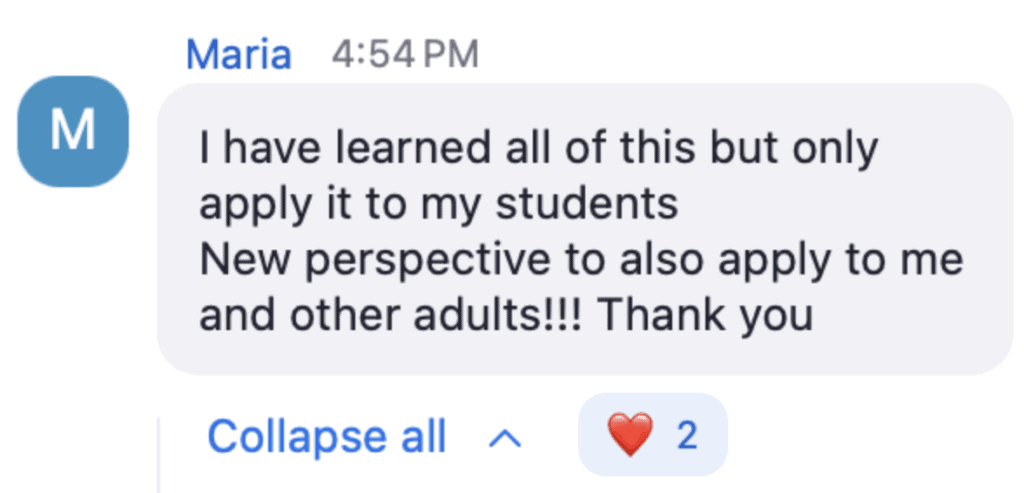Click the reaction count "2"
The width and height of the screenshot is (1024, 493).
(x=686, y=437)
